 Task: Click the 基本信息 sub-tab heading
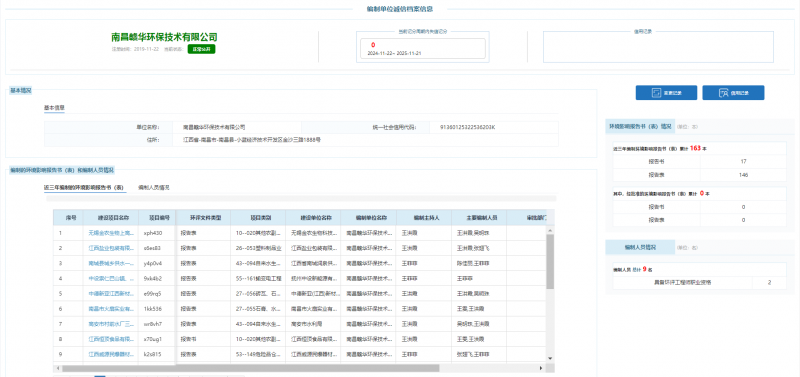[54, 108]
